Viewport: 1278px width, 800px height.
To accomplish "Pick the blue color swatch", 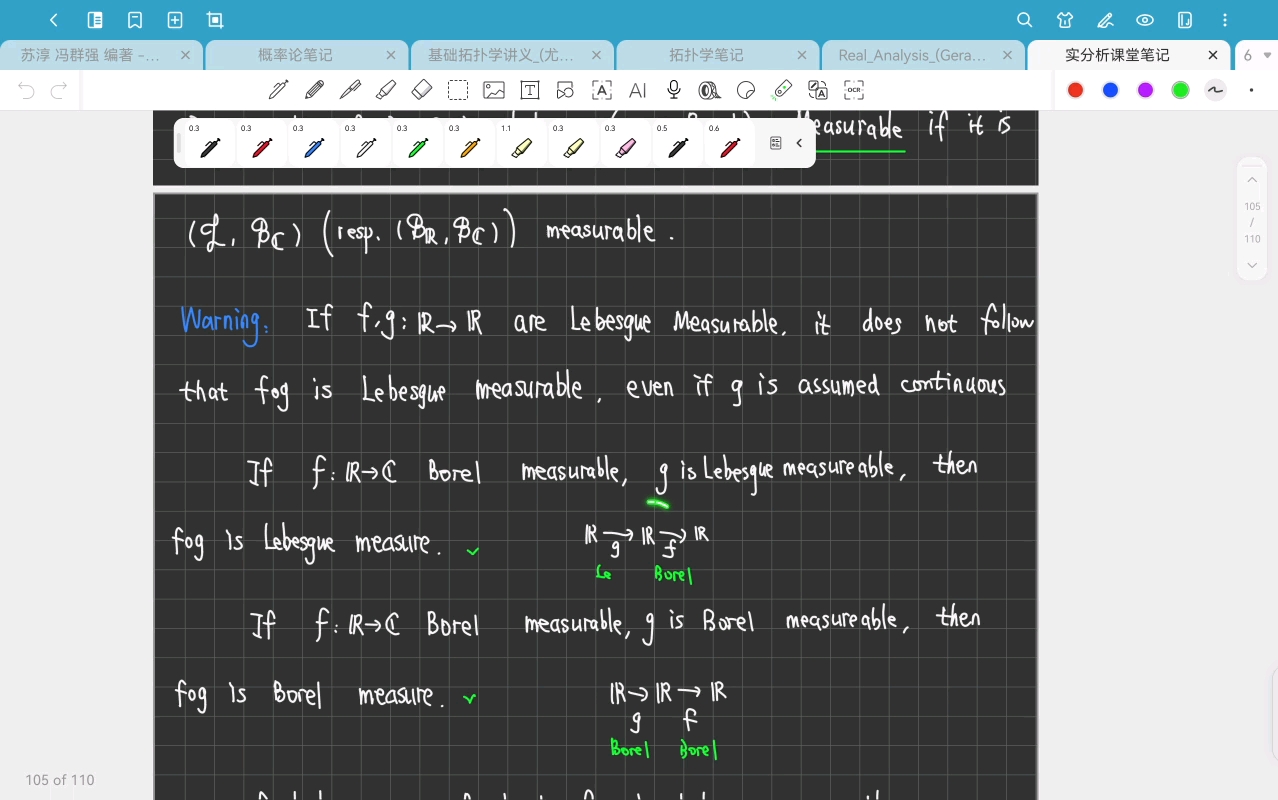I will click(1110, 90).
